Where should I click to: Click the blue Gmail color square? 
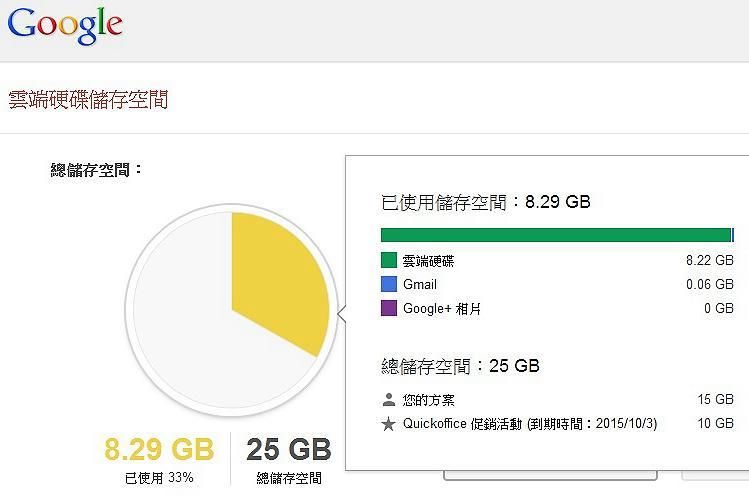(x=389, y=284)
